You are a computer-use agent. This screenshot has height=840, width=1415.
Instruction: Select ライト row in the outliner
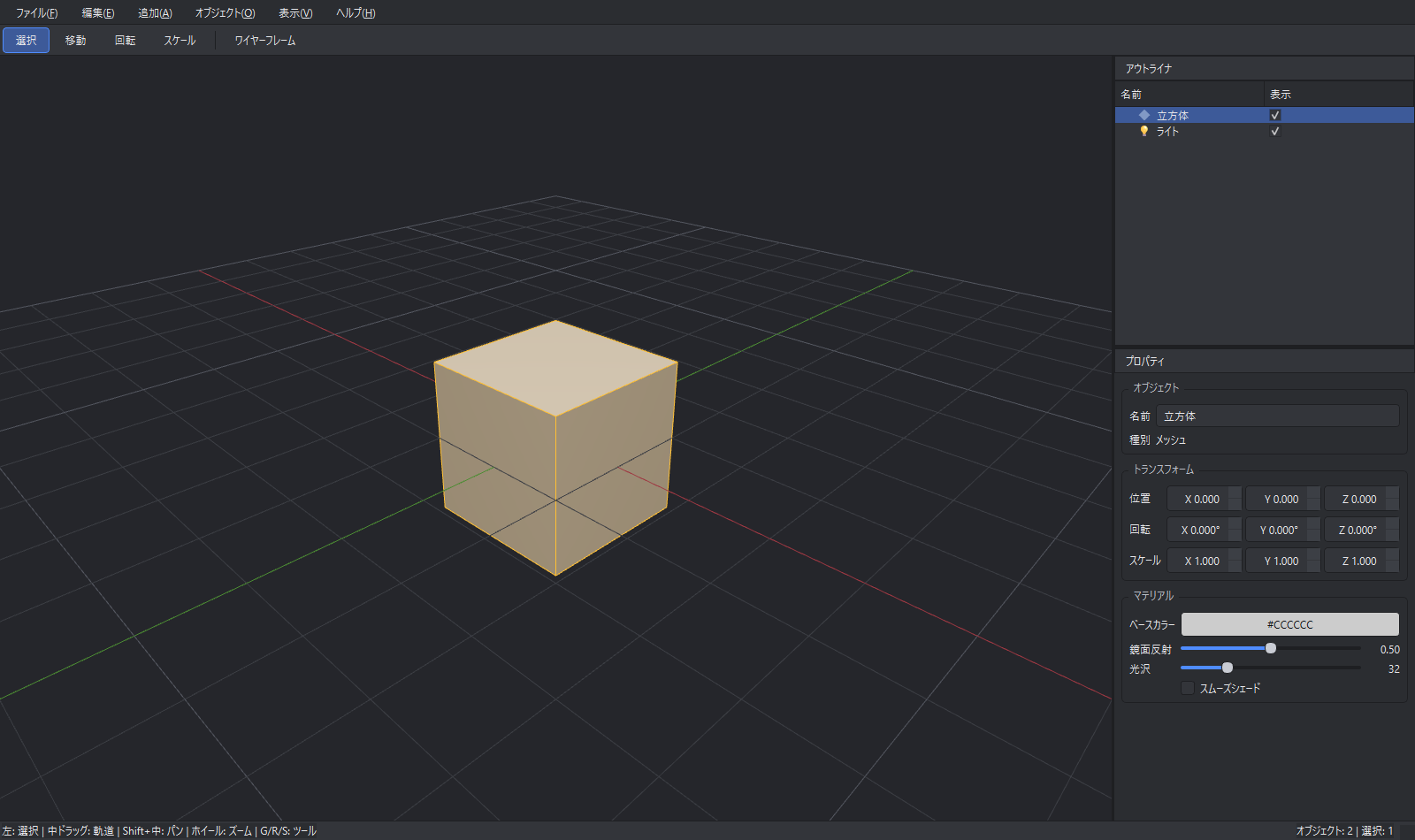[x=1264, y=131]
